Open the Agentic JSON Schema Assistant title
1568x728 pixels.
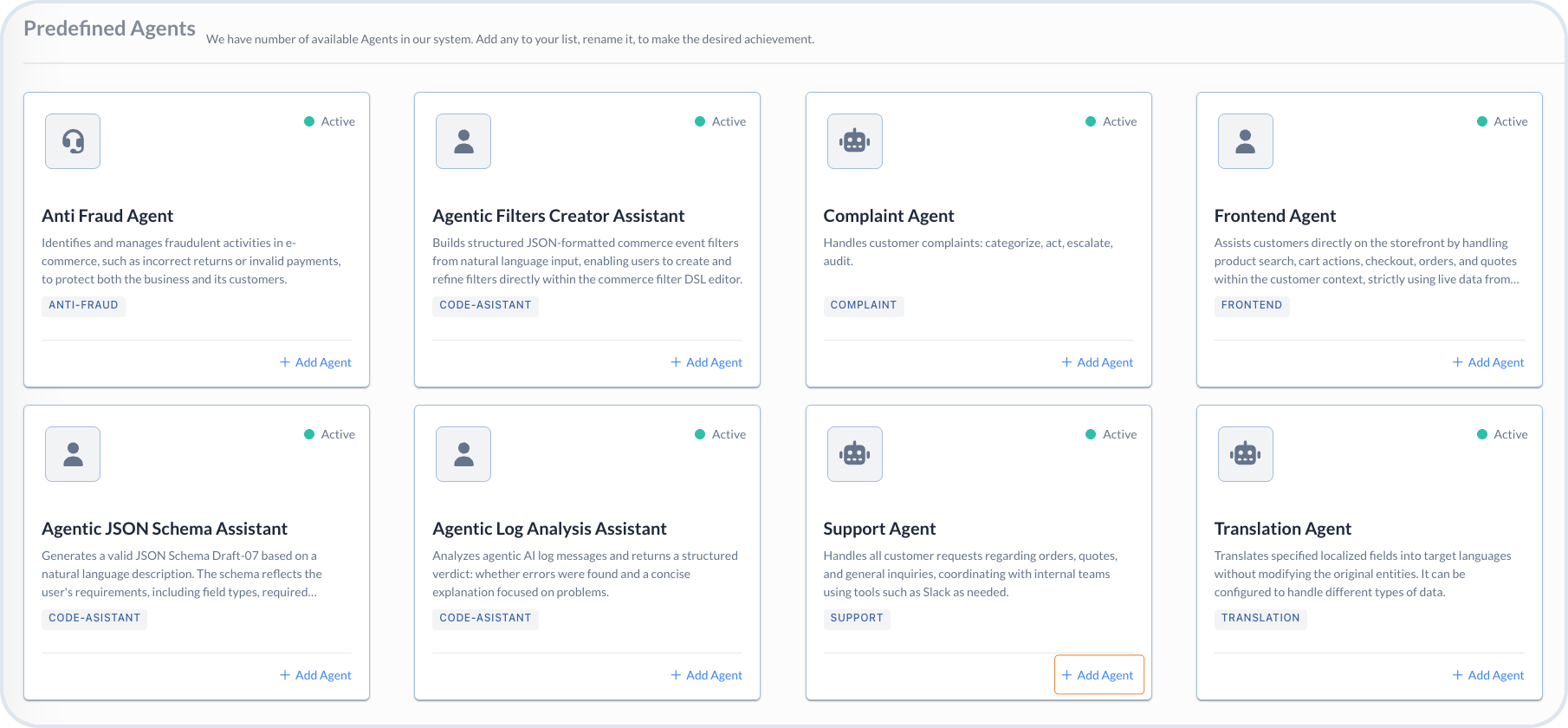(165, 529)
